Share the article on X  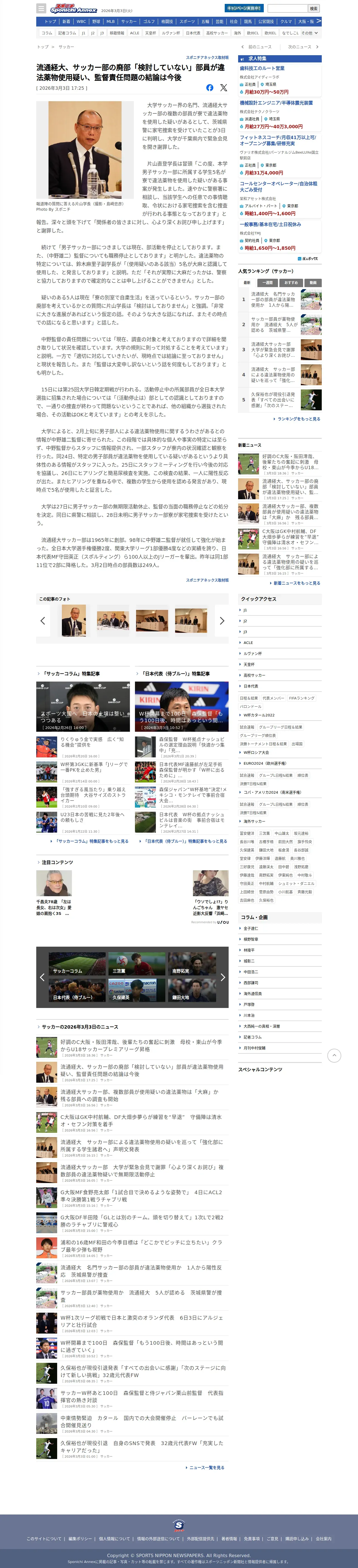[223, 88]
